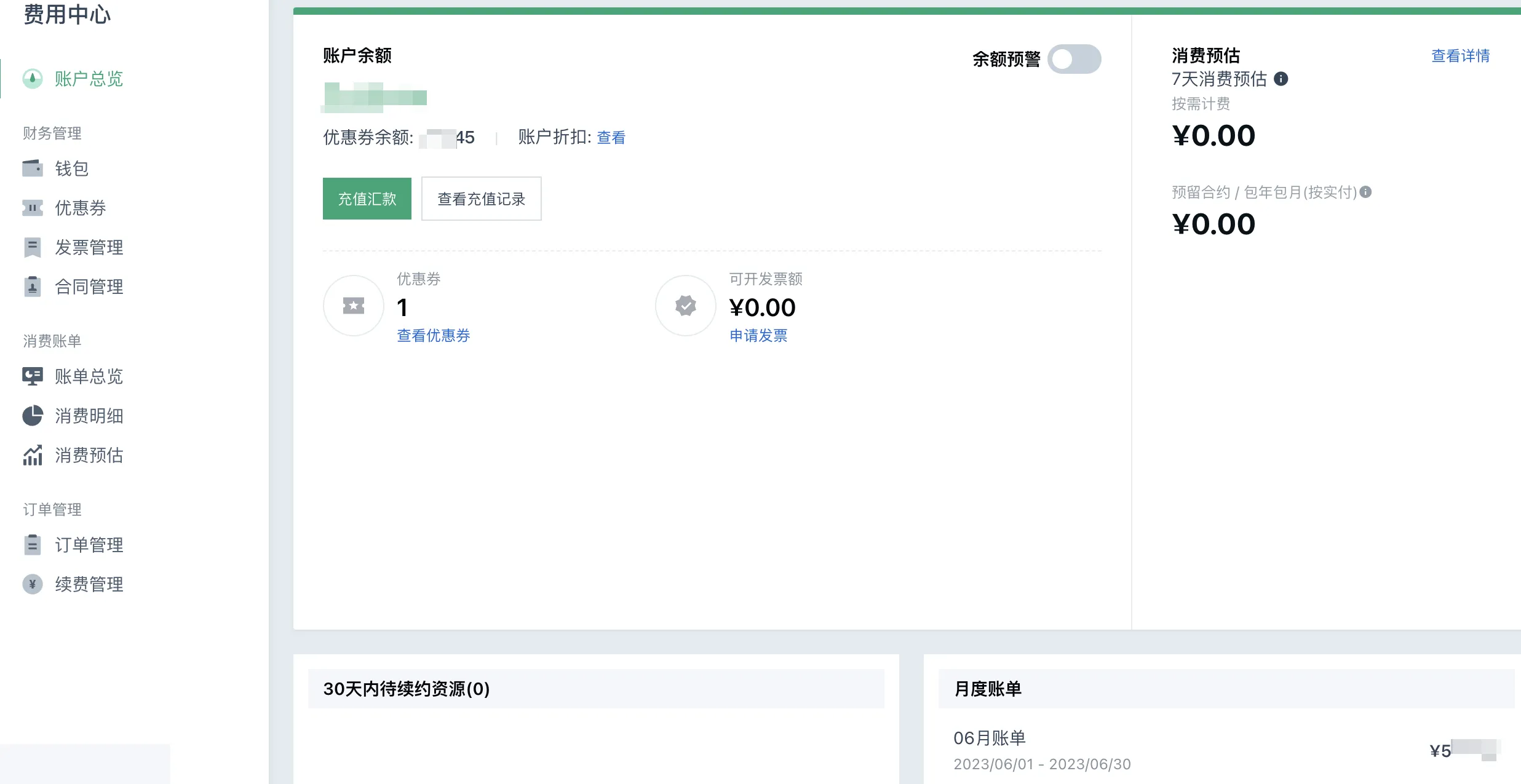Go to 发票管理 page
The image size is (1521, 784).
click(89, 247)
